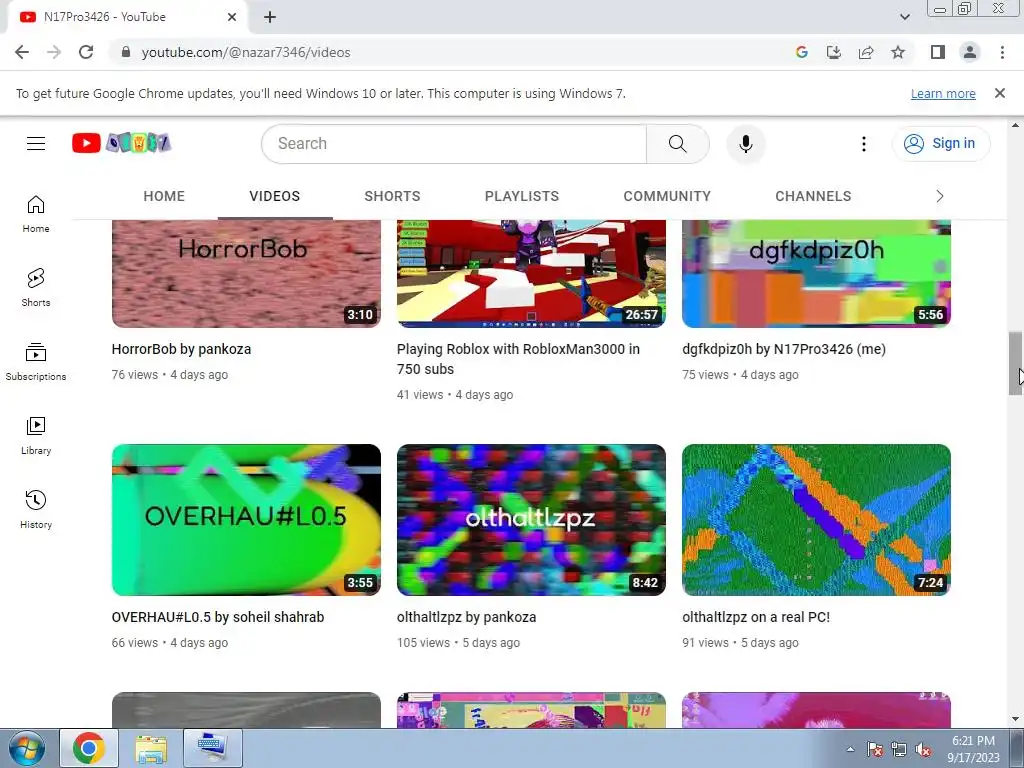The height and width of the screenshot is (768, 1024).
Task: Close the N17Pro3426 YouTube tab
Action: [232, 17]
